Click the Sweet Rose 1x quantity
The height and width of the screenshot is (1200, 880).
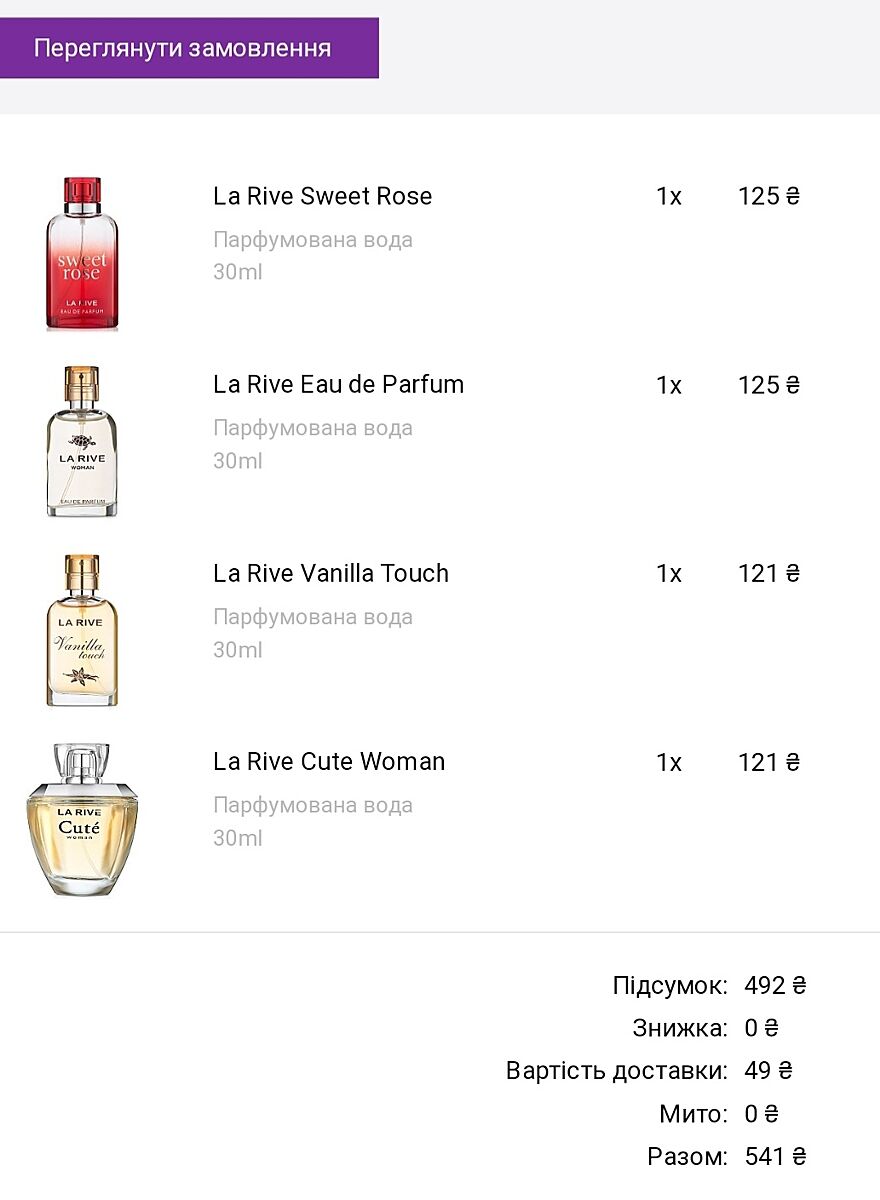pyautogui.click(x=669, y=197)
